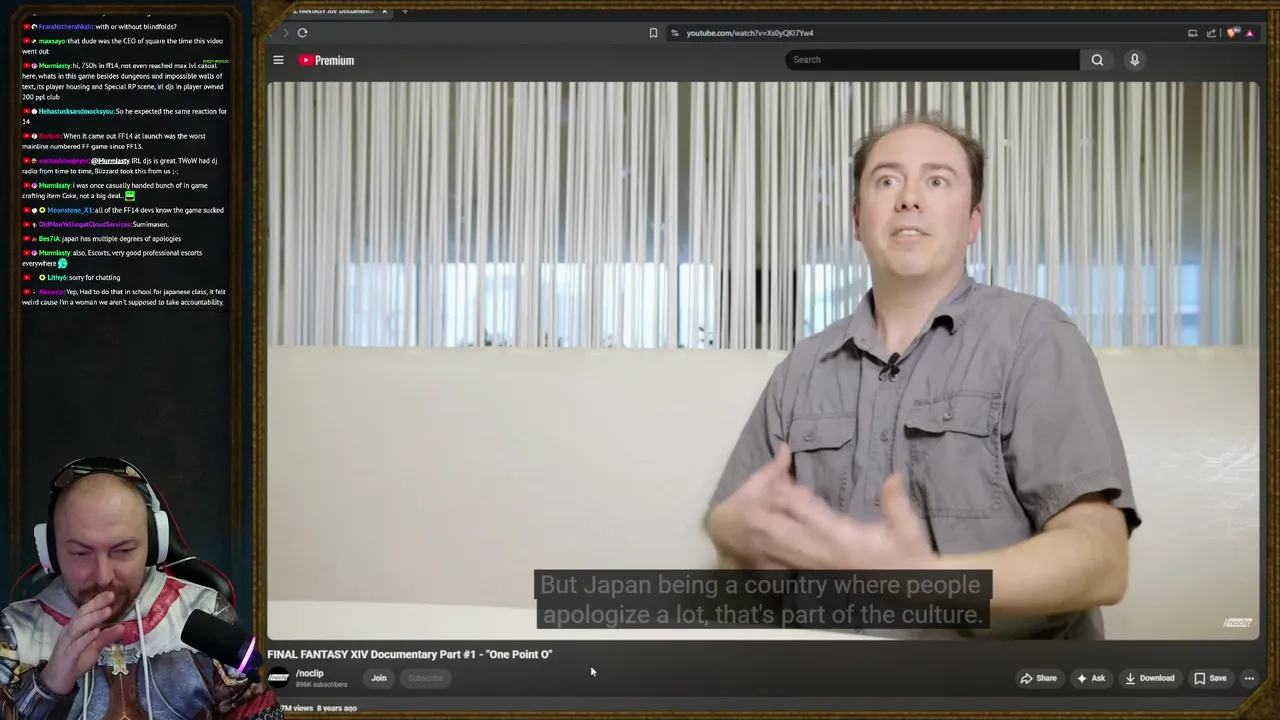Click the greyed Subscribe button
This screenshot has width=1280, height=720.
point(425,678)
